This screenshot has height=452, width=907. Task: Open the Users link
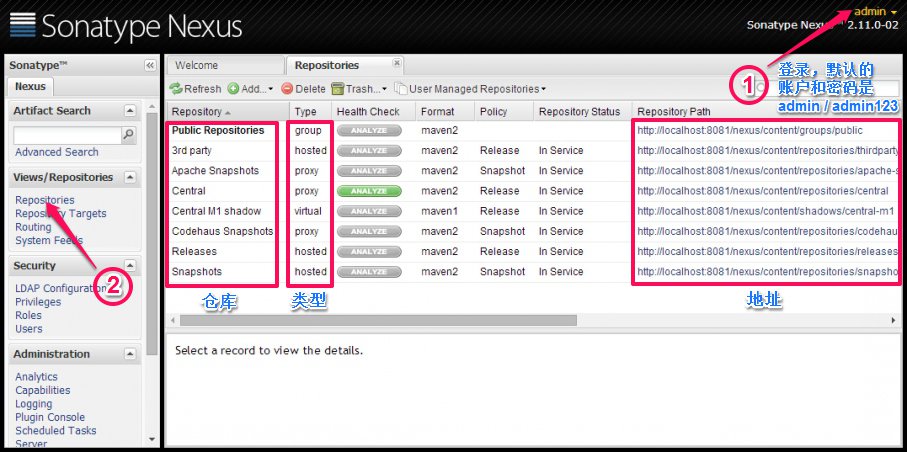click(x=29, y=329)
